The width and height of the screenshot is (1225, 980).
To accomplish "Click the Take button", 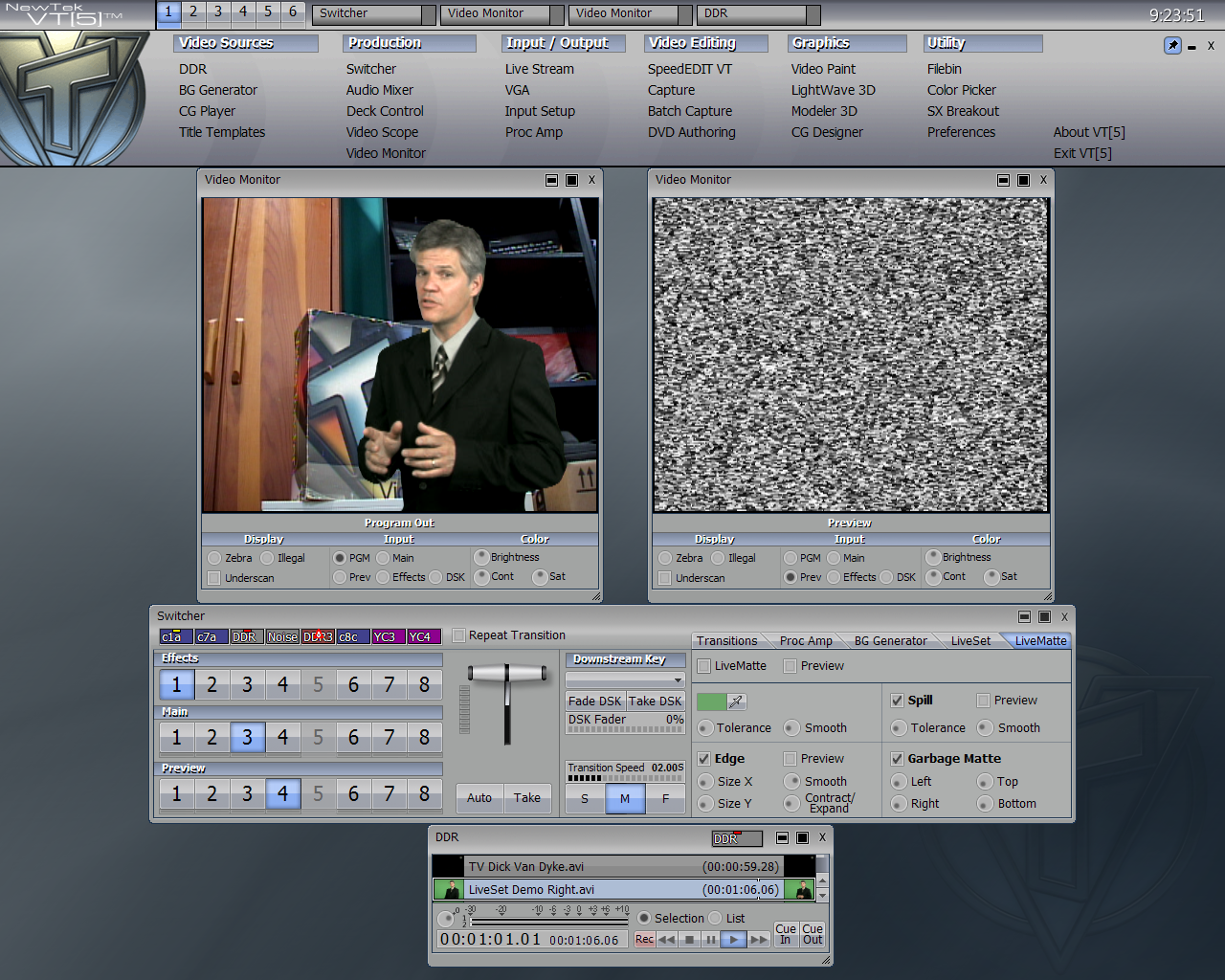I will pyautogui.click(x=527, y=798).
